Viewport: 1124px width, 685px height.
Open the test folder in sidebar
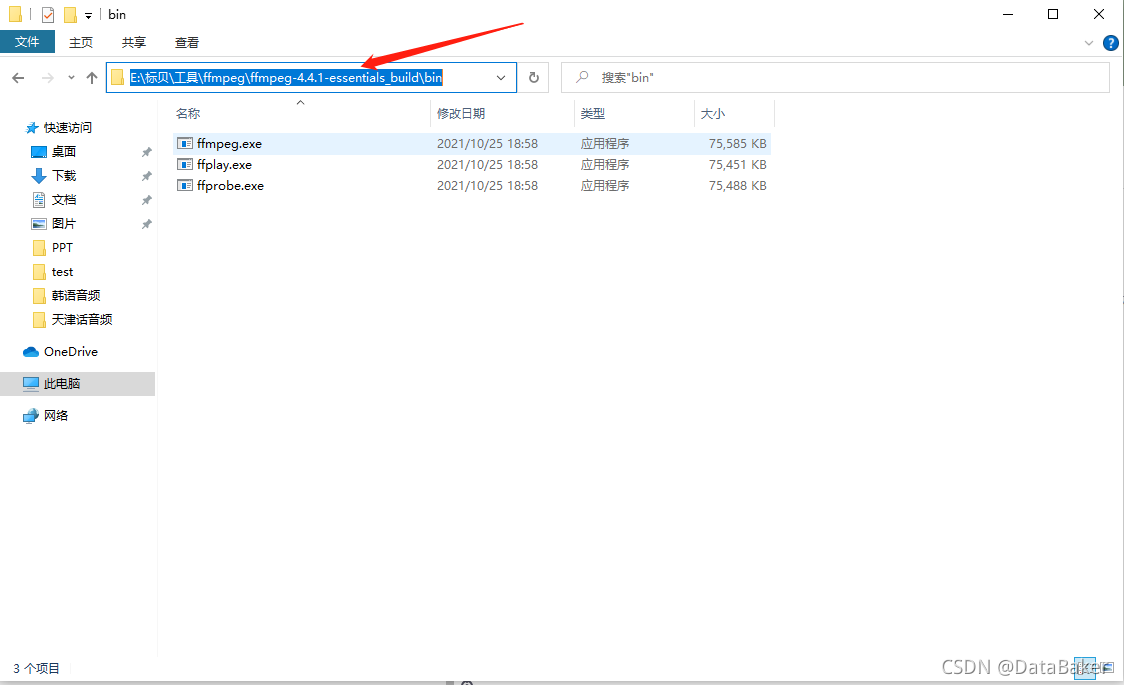62,272
